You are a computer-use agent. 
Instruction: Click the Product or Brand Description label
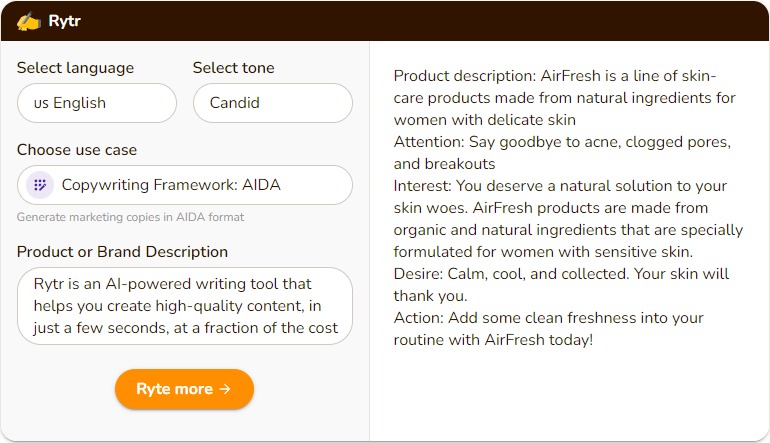[x=122, y=252]
